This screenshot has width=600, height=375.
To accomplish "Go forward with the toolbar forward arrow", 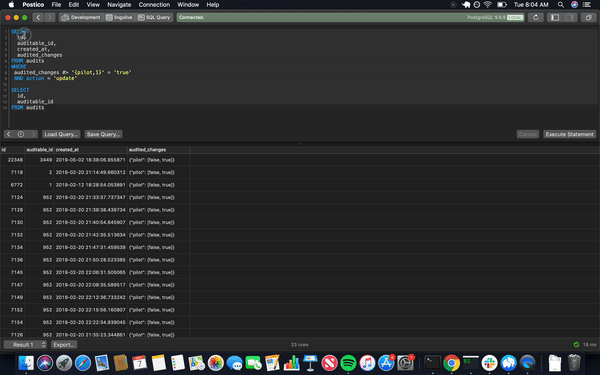I will coord(50,17).
